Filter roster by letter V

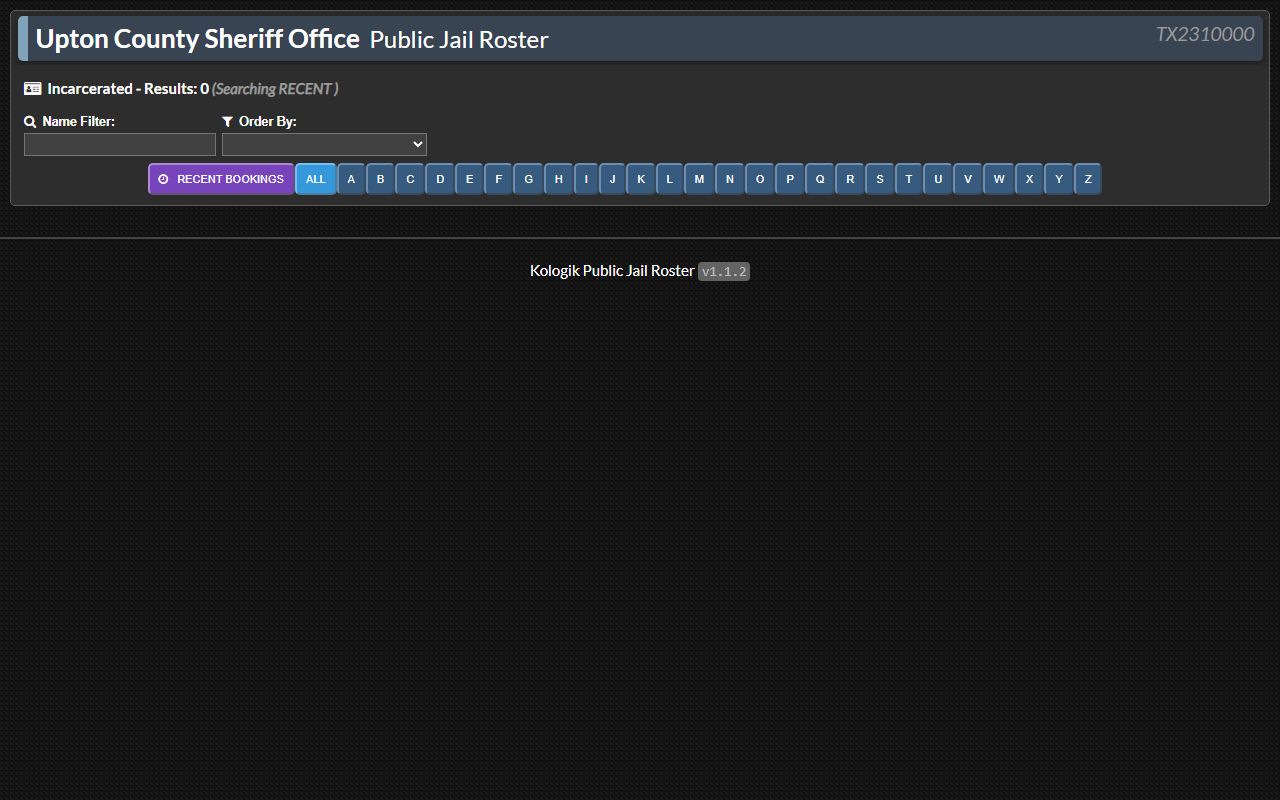[968, 179]
